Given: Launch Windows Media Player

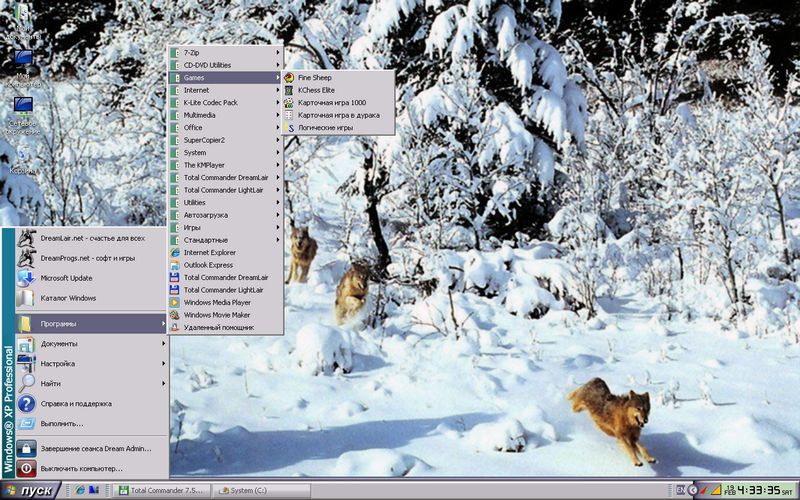Looking at the screenshot, I should [x=217, y=302].
